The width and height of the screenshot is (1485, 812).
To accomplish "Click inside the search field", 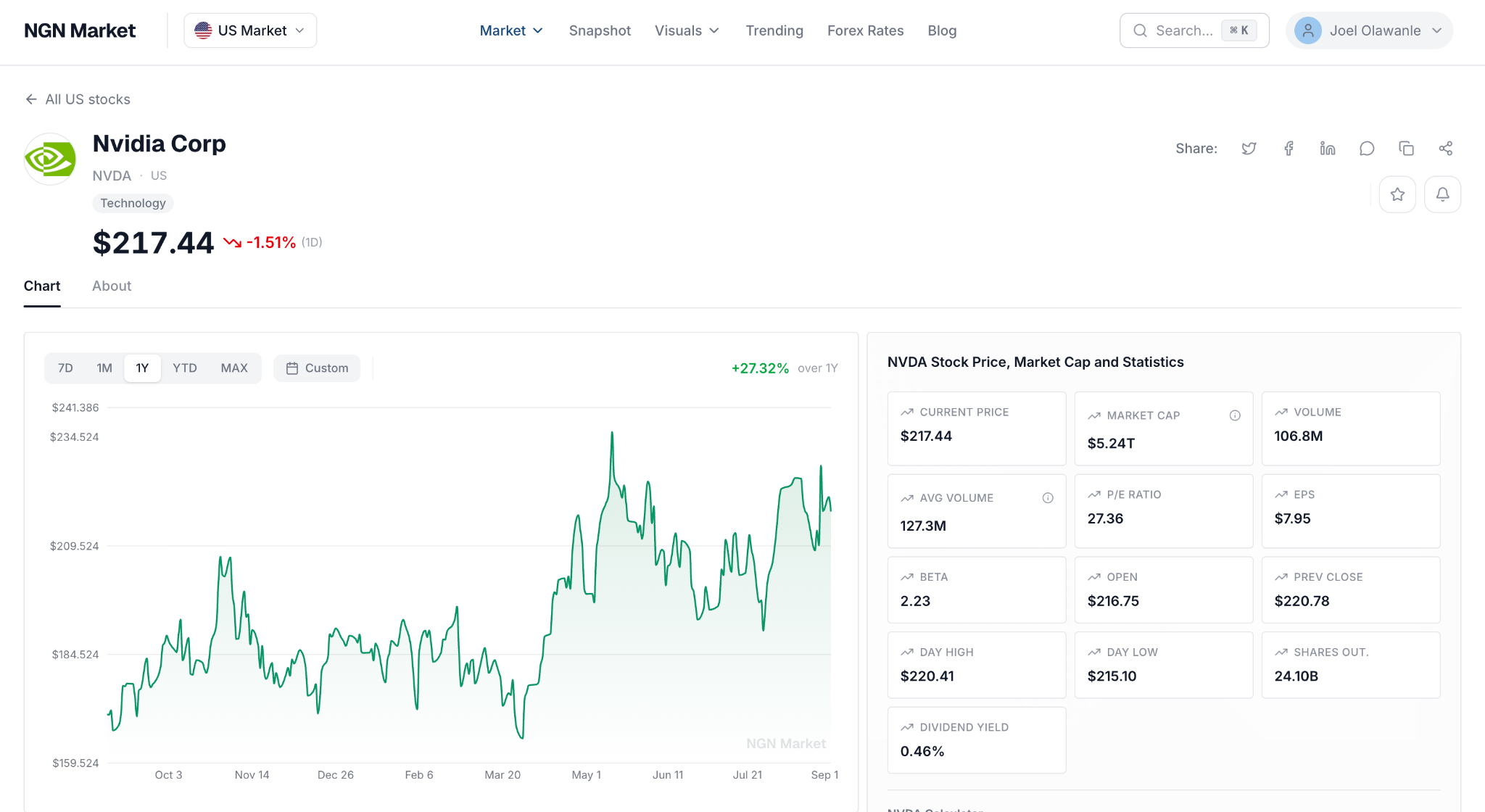I will (x=1194, y=30).
